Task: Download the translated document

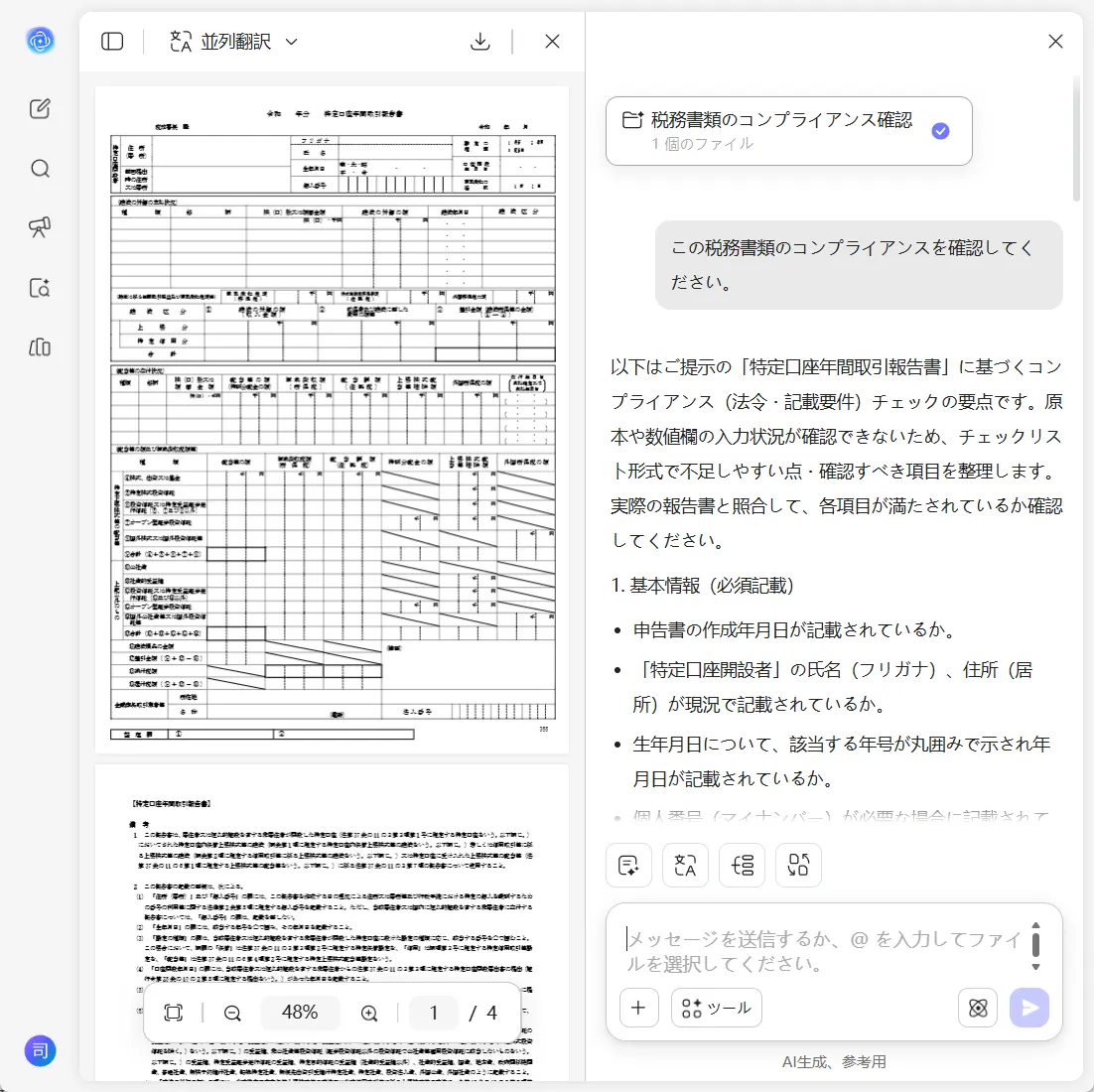Action: (480, 41)
